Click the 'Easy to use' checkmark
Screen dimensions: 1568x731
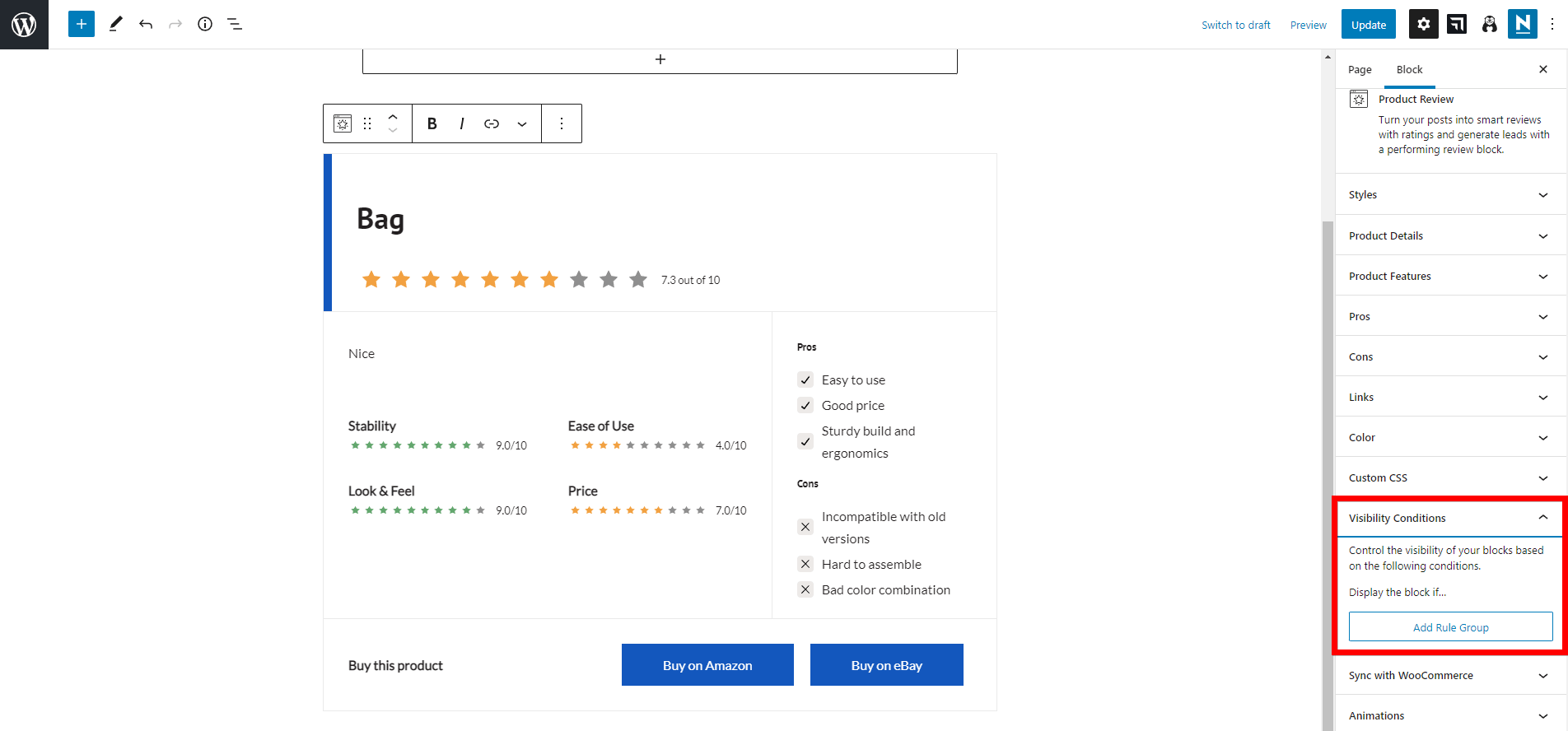(x=805, y=380)
